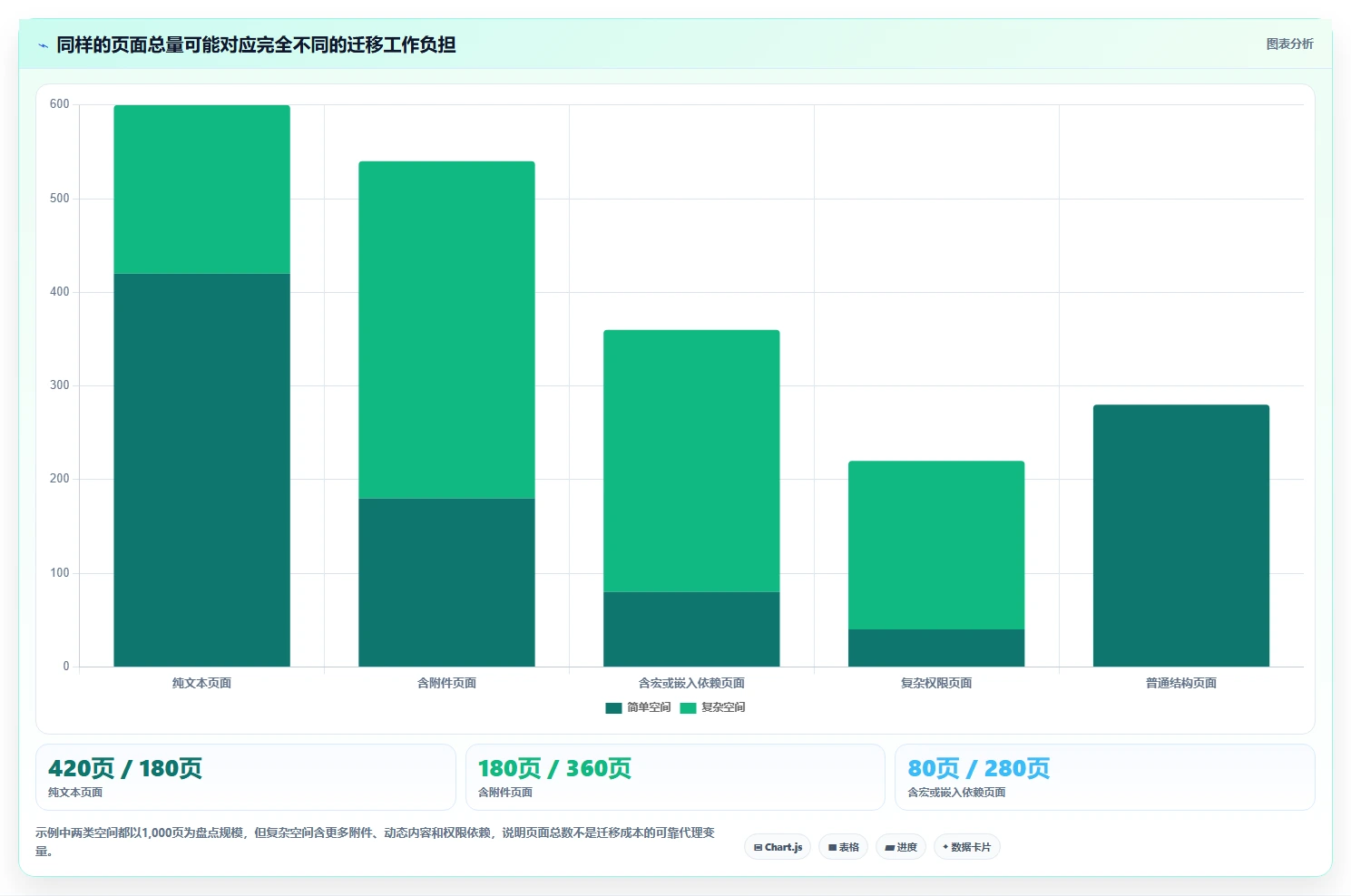This screenshot has width=1351, height=896.
Task: Click the 纯文本页面 caption in the first card
Action: (75, 793)
